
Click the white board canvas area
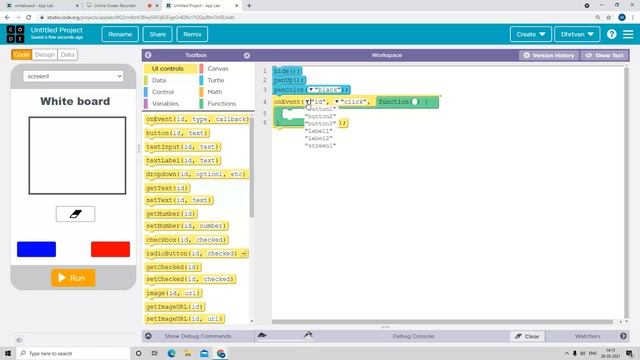(77, 156)
